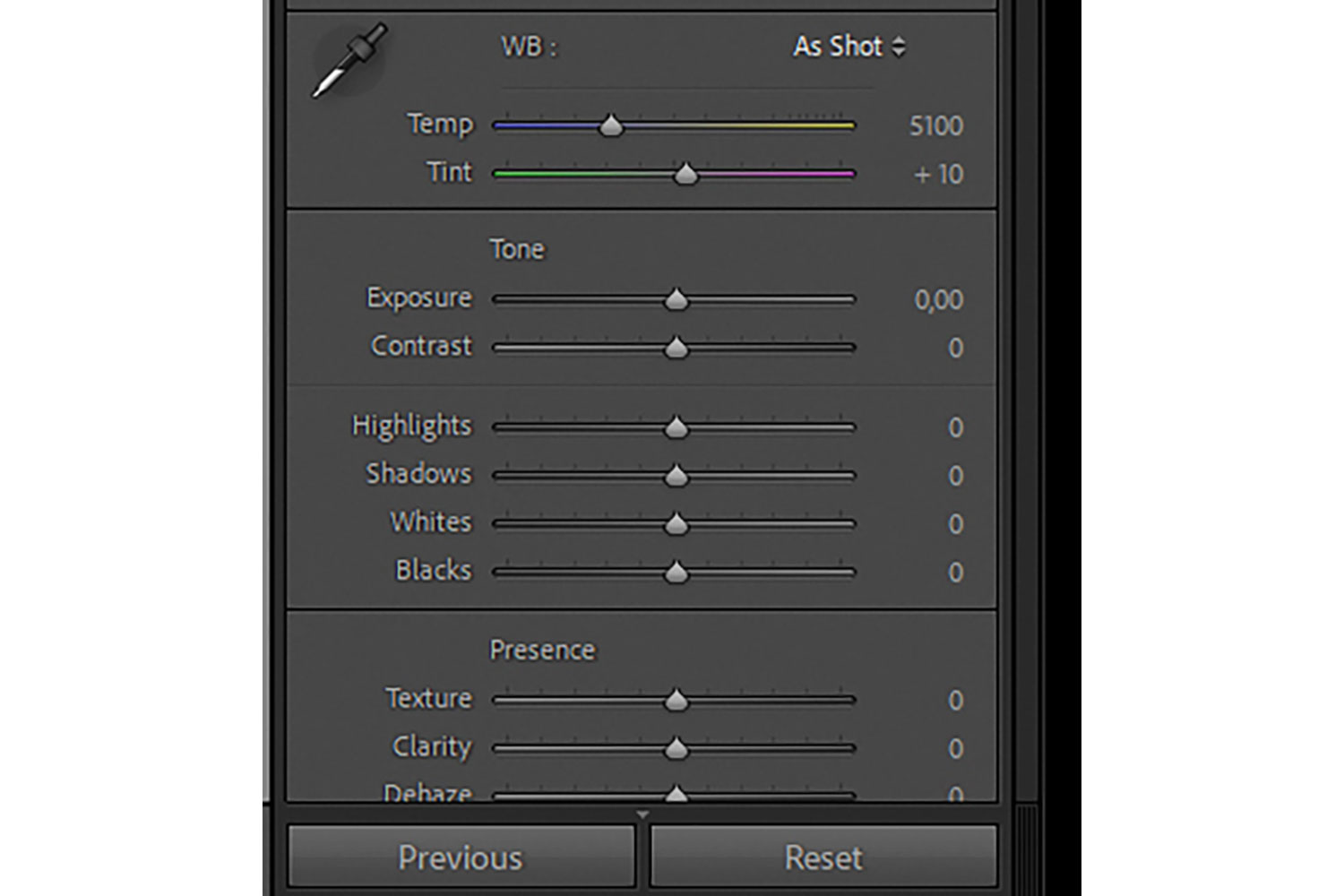Select the White Balance eyedropper tool
1344x896 pixels.
point(349,61)
